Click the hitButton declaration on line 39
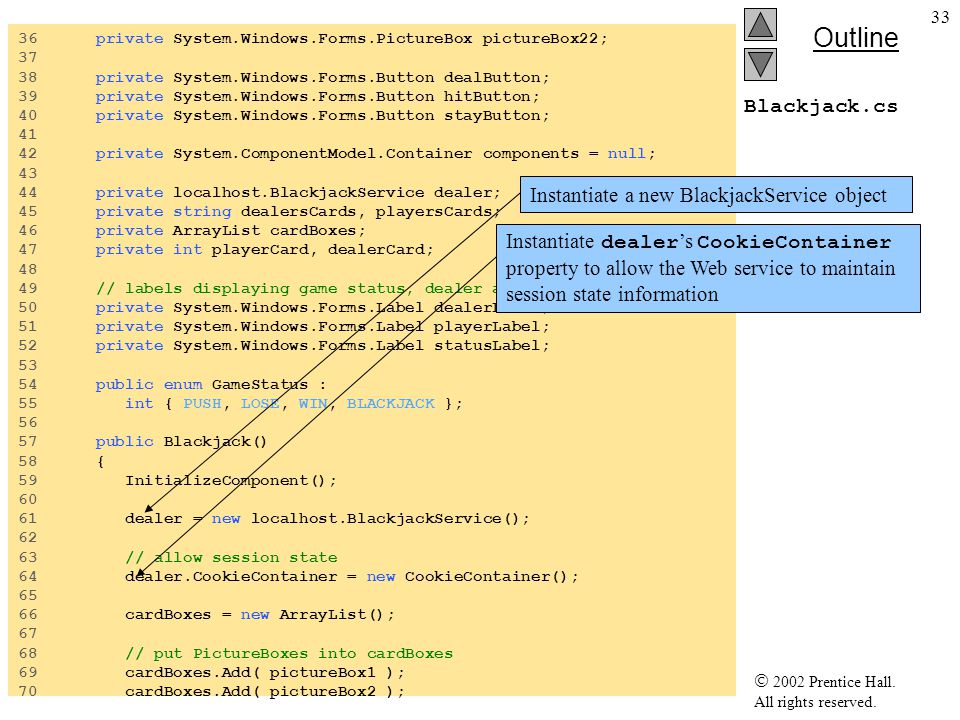This screenshot has width=960, height=720. pos(317,97)
